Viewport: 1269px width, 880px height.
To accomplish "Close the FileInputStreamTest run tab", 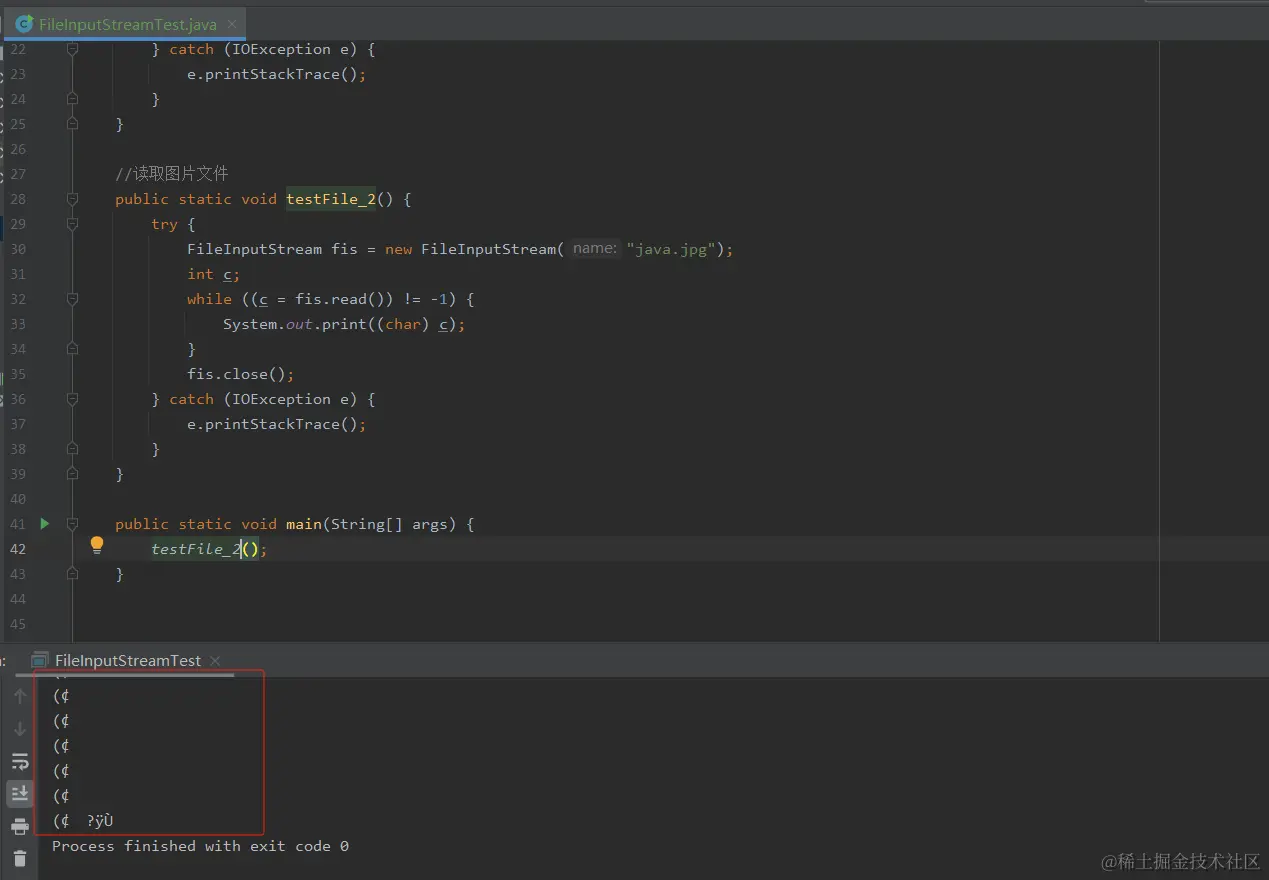I will (215, 660).
